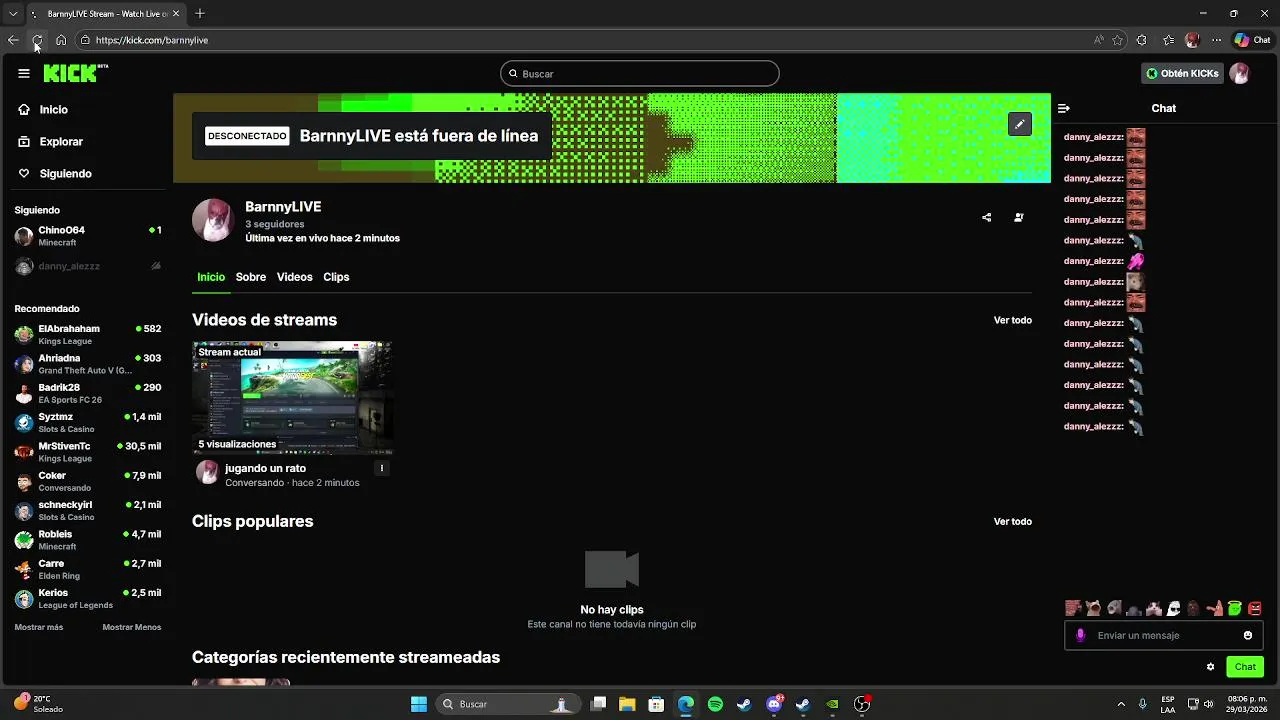Open Windows Start menu
The width and height of the screenshot is (1280, 720).
(419, 704)
